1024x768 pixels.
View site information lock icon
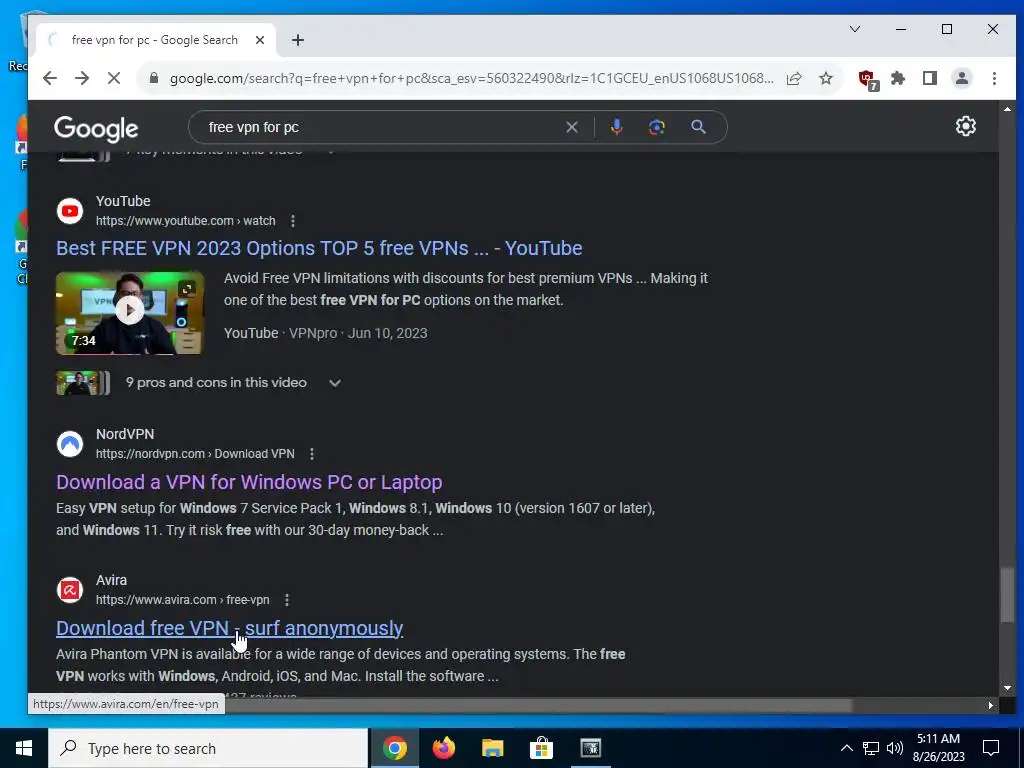pos(153,78)
